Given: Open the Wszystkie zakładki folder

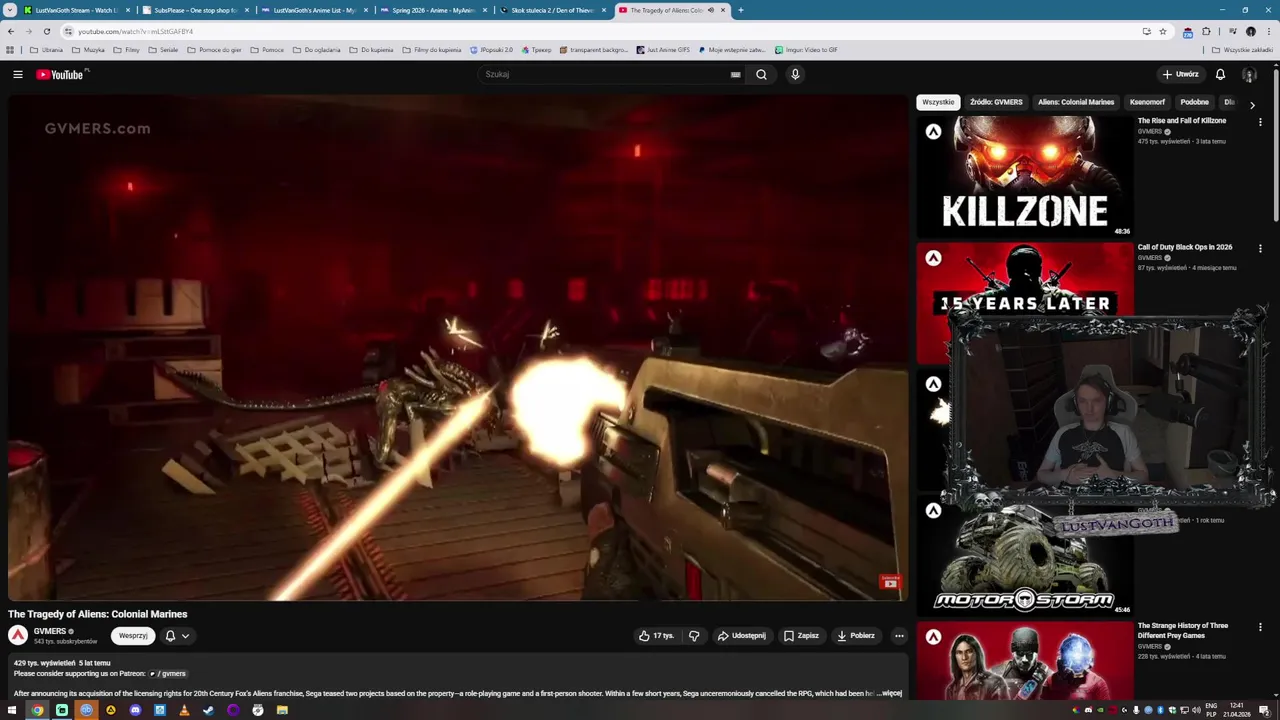Looking at the screenshot, I should pos(1242,50).
